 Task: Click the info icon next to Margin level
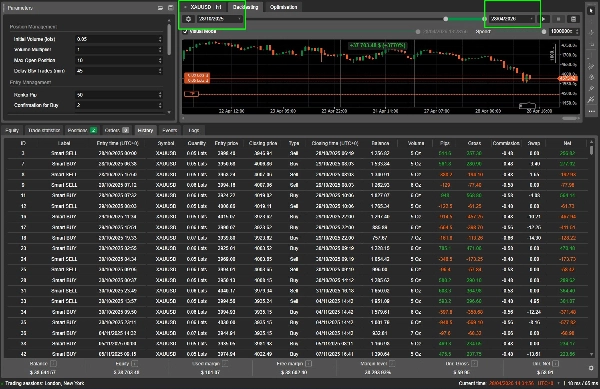pos(392,363)
